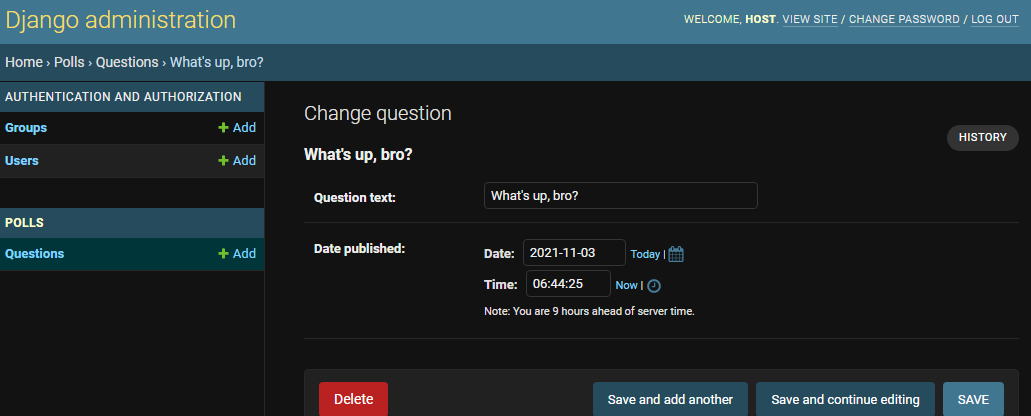
Task: Click the Django administration title
Action: click(120, 20)
